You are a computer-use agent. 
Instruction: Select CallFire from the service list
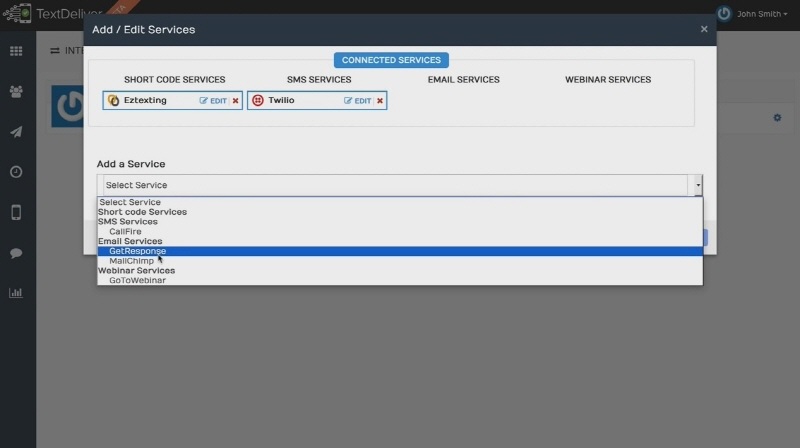point(400,232)
